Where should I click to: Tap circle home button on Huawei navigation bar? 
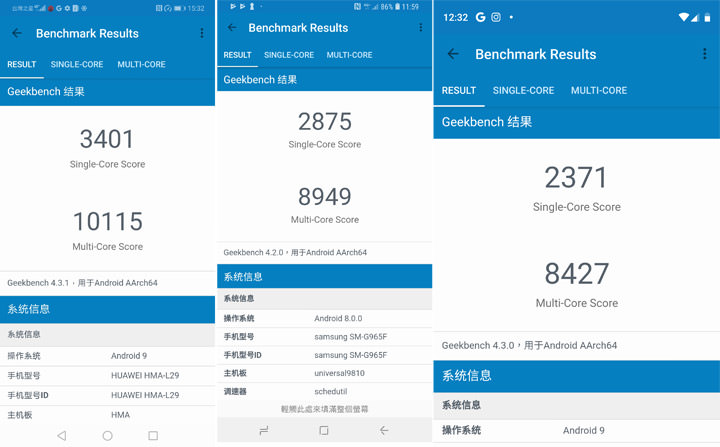pyautogui.click(x=107, y=435)
